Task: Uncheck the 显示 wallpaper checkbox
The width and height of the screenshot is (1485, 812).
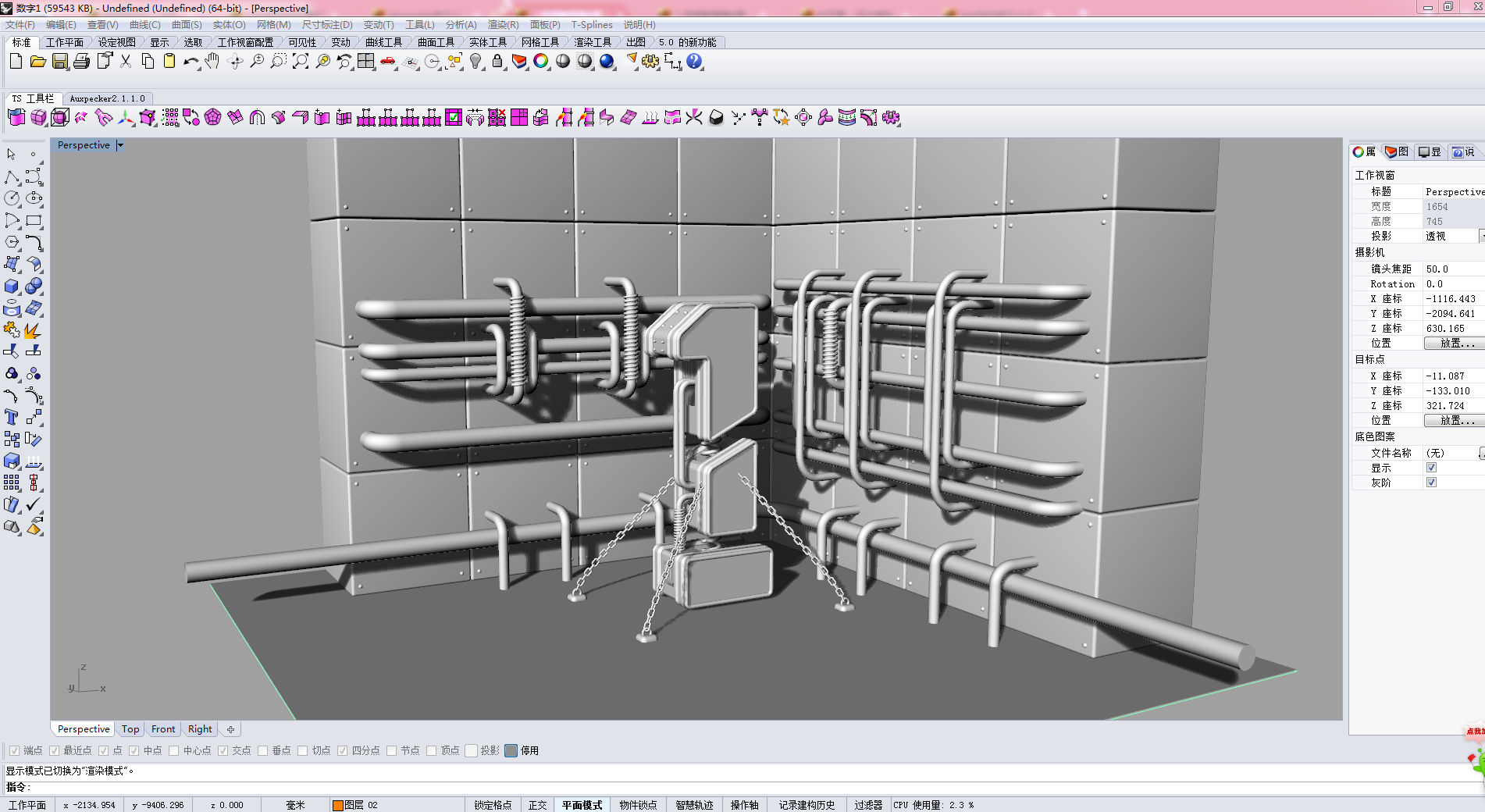Action: [x=1431, y=468]
